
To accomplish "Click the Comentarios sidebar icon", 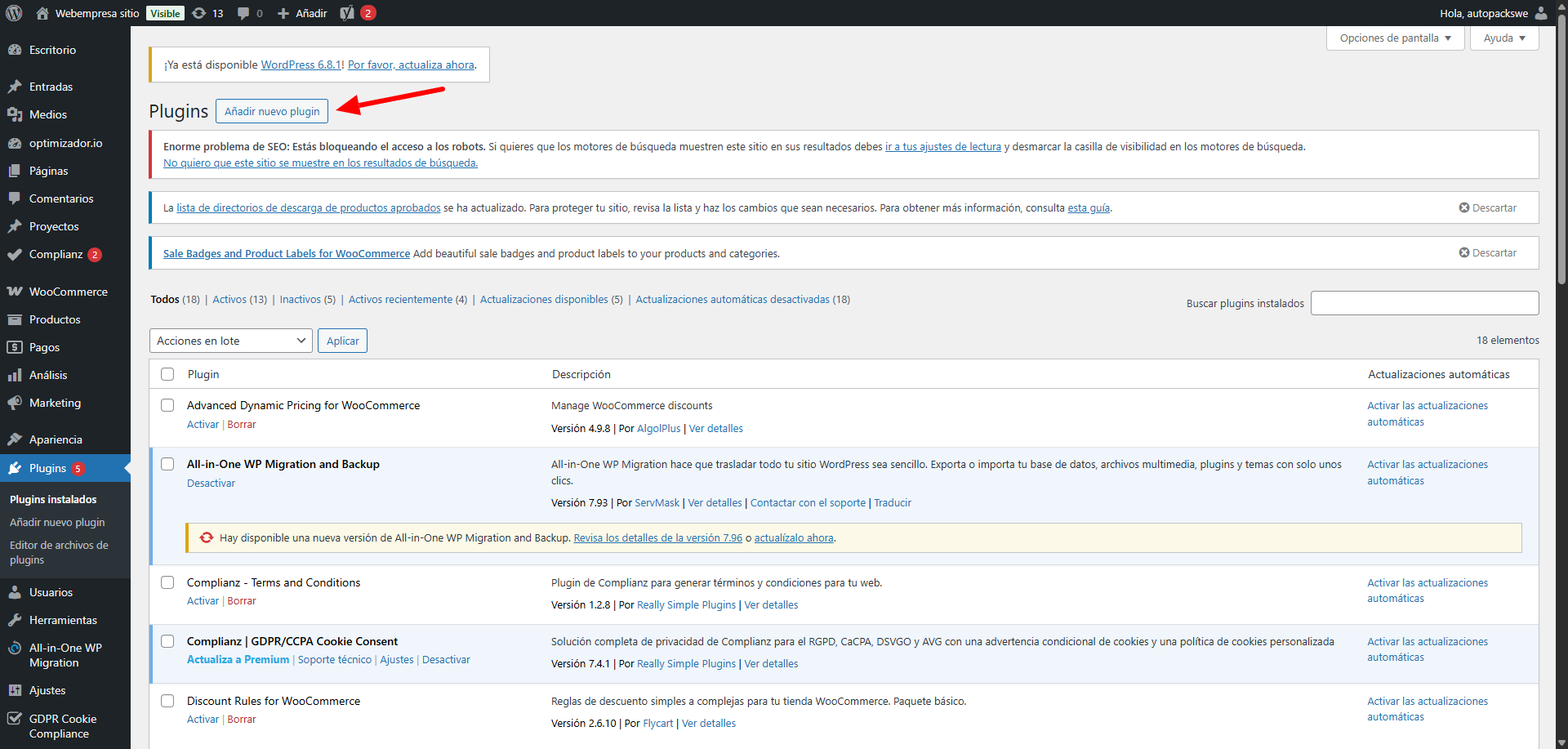I will point(15,198).
